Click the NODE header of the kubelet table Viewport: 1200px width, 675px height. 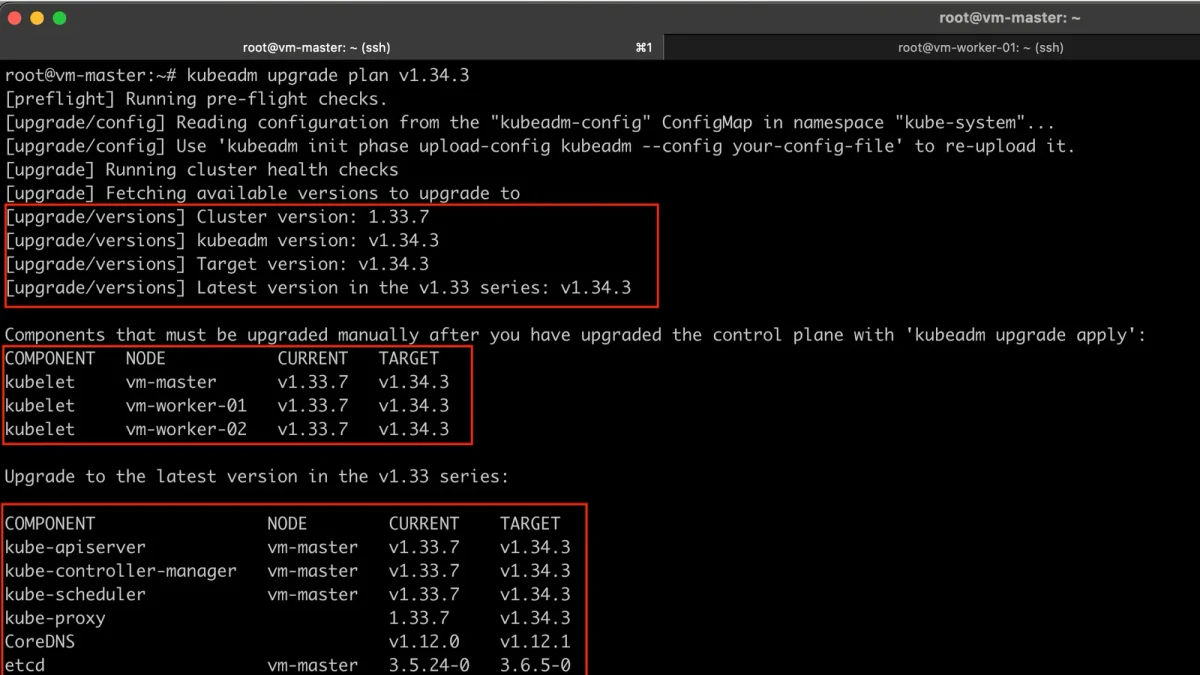click(146, 358)
